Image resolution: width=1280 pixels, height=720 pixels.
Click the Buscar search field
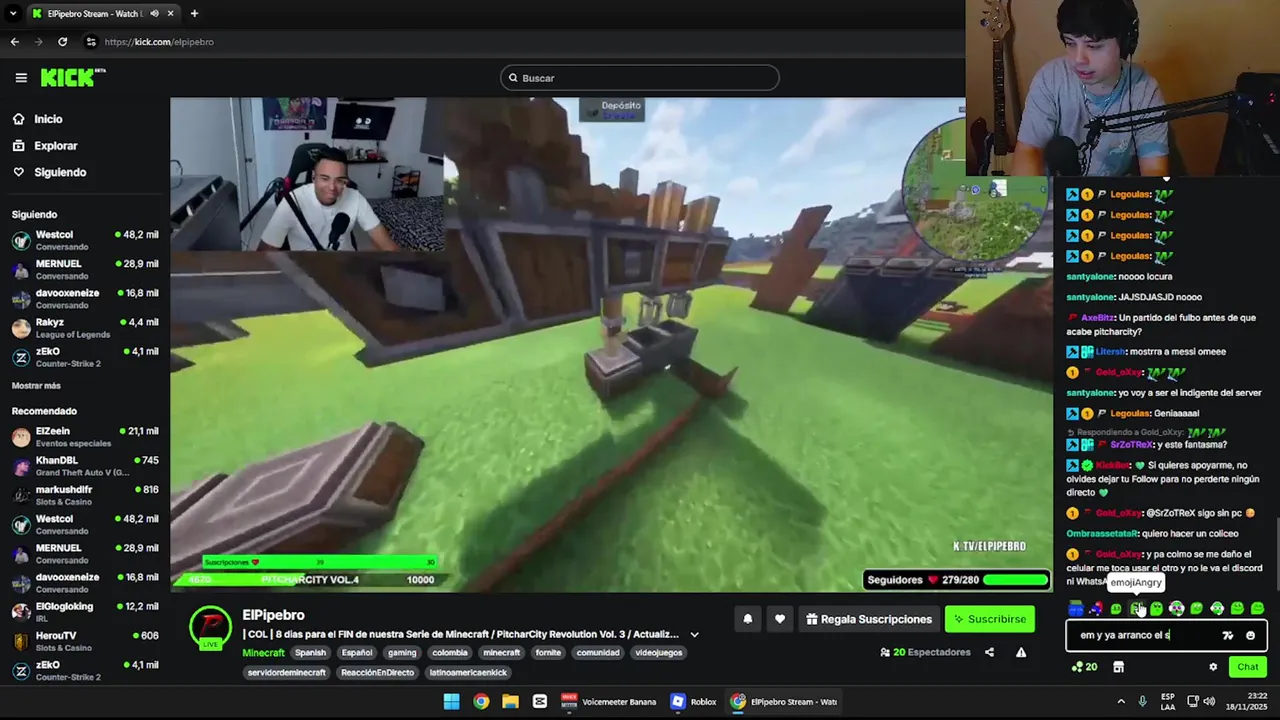(640, 78)
